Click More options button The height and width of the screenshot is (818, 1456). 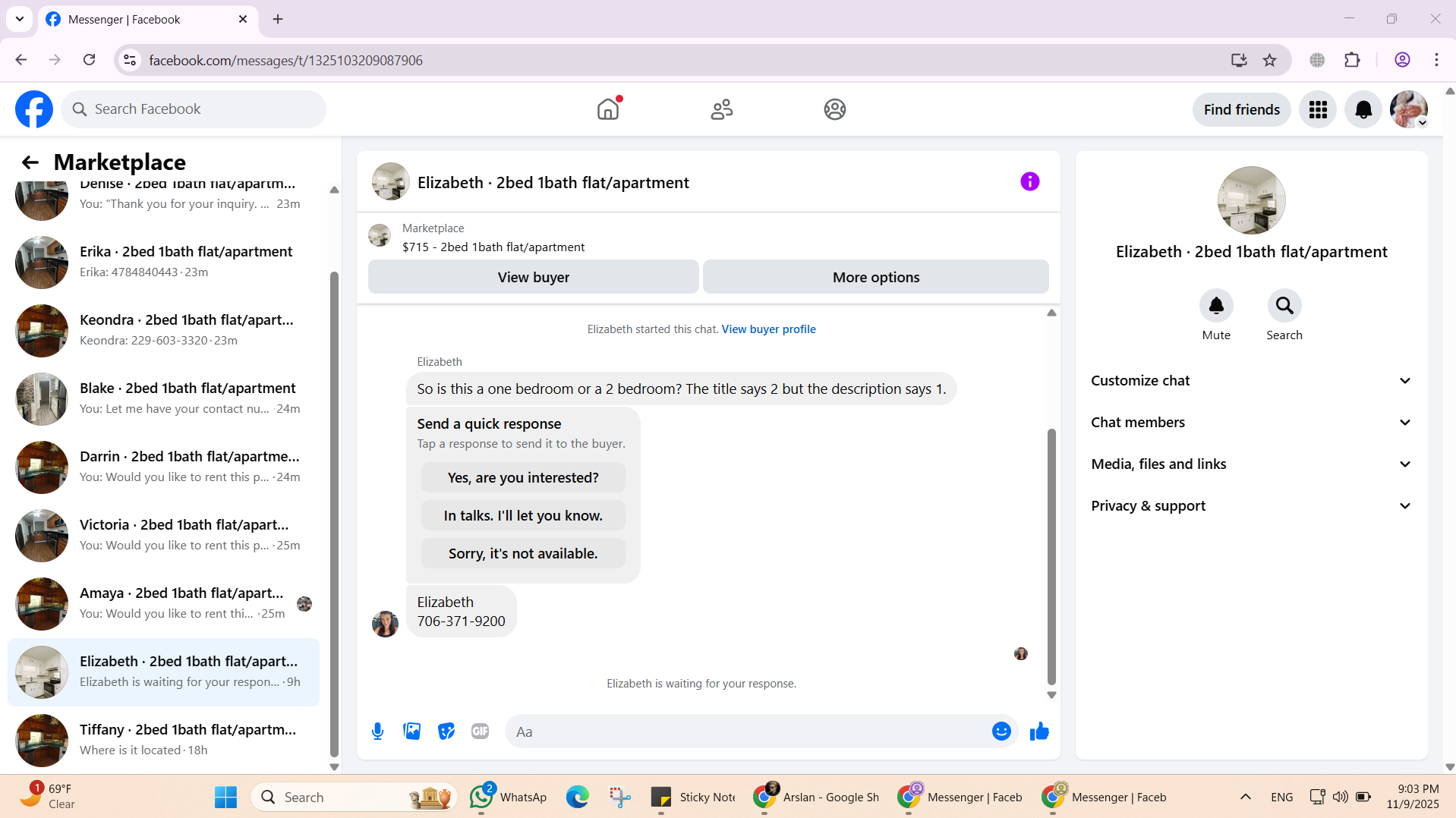[876, 277]
